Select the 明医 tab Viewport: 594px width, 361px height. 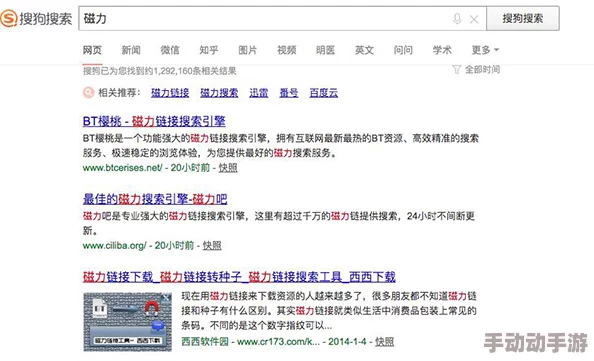pos(325,50)
